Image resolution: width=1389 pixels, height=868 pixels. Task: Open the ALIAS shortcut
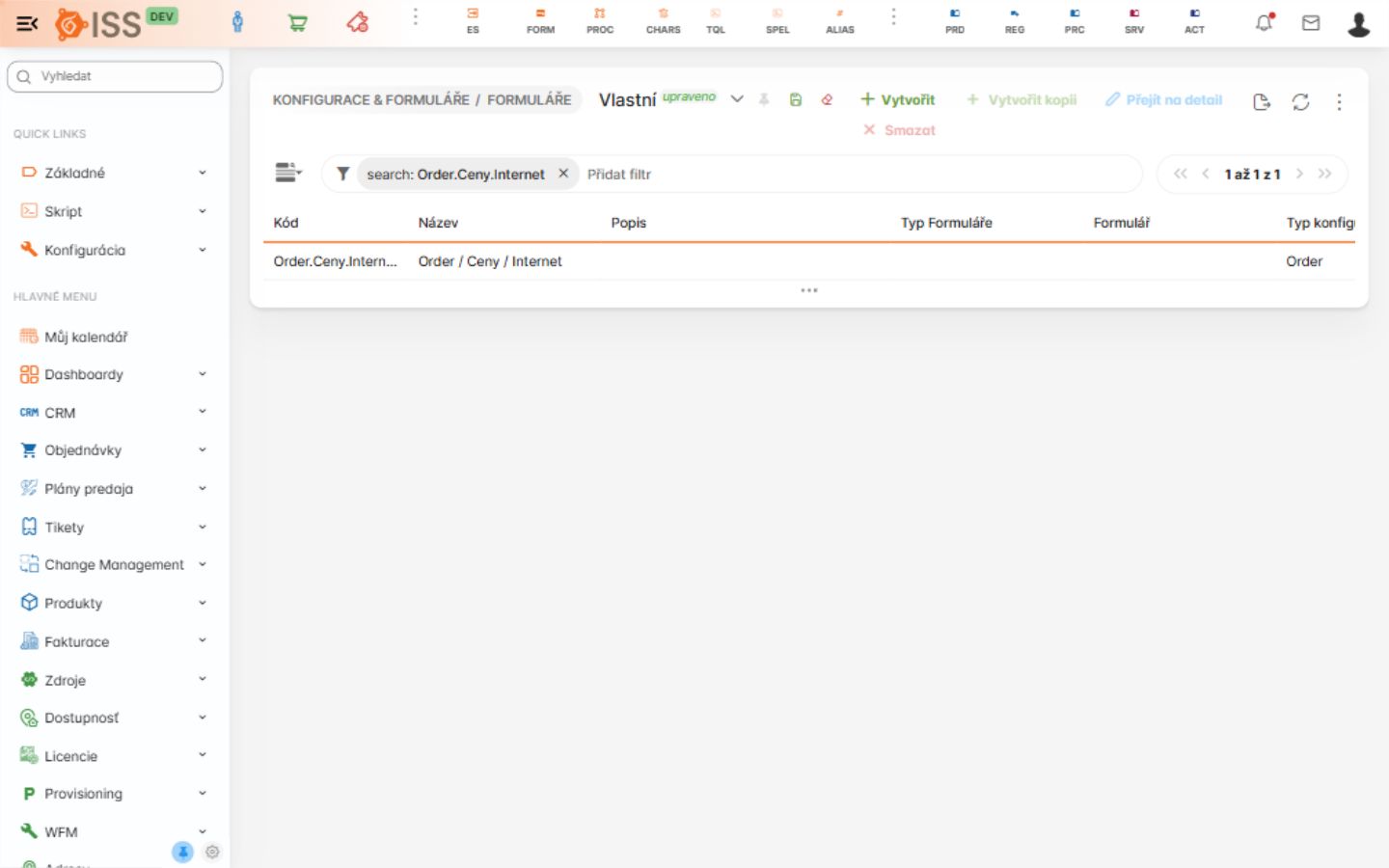pyautogui.click(x=840, y=21)
